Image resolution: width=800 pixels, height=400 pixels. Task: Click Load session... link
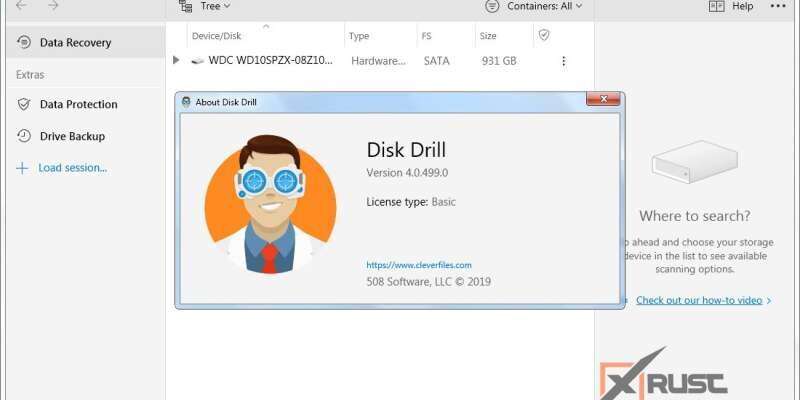coord(72,168)
